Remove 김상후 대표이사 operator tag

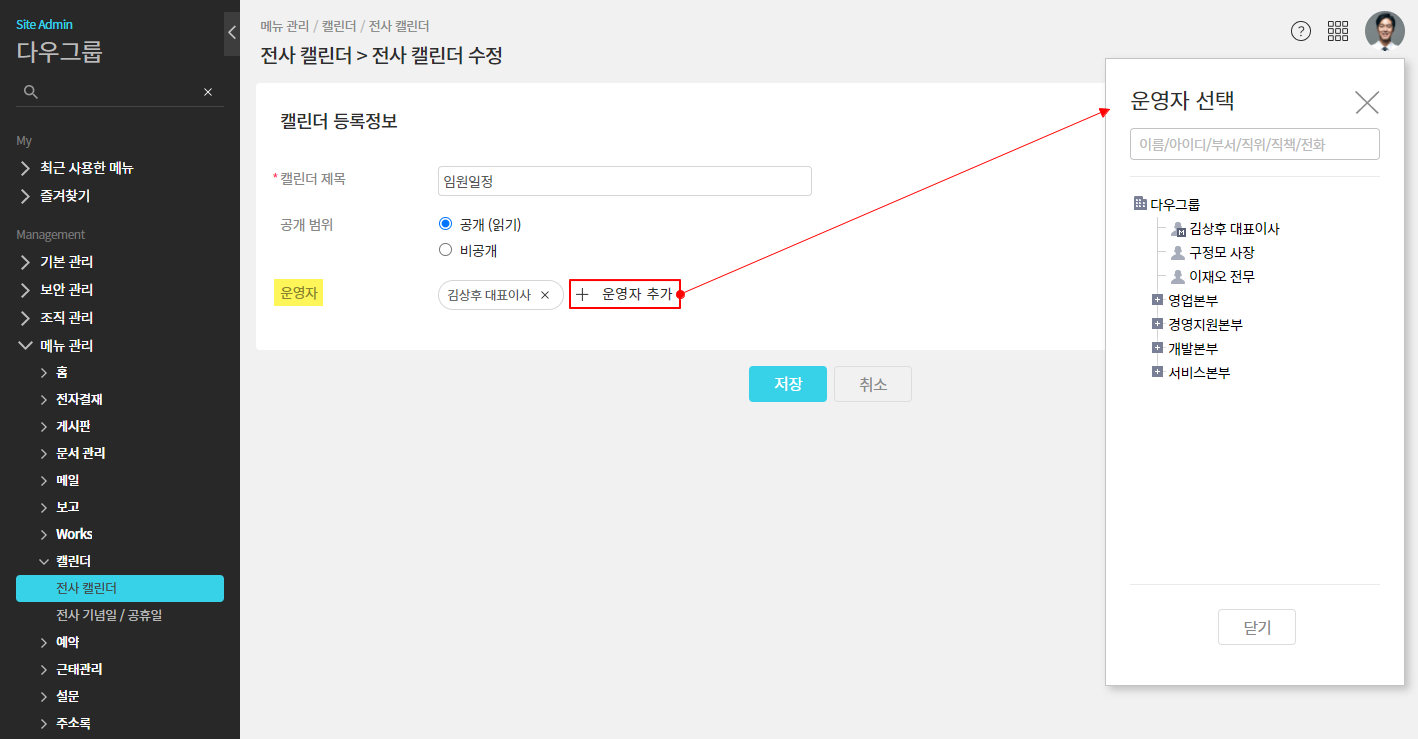coord(545,295)
